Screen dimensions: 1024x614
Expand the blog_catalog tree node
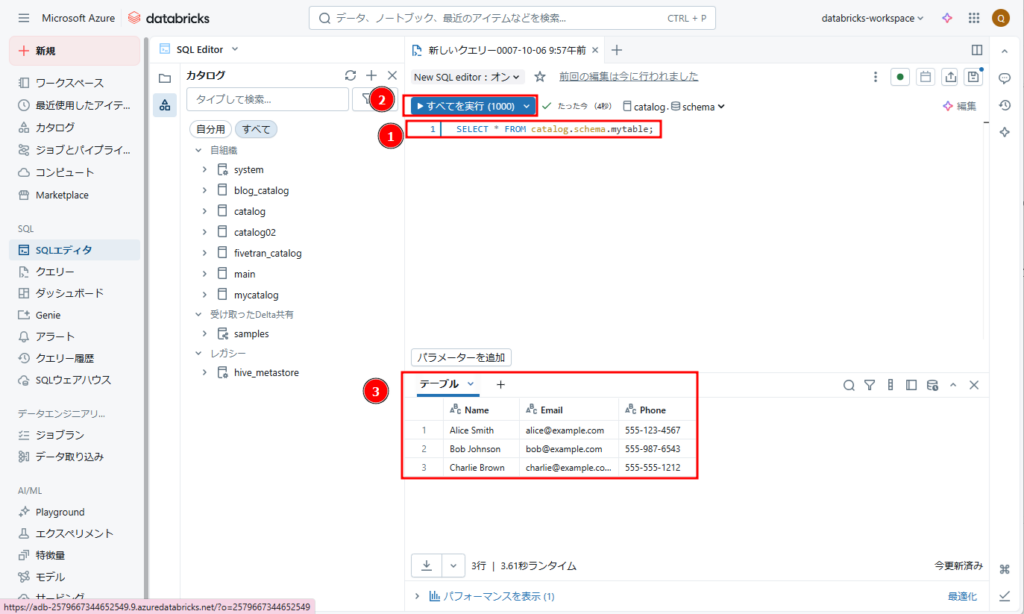204,190
